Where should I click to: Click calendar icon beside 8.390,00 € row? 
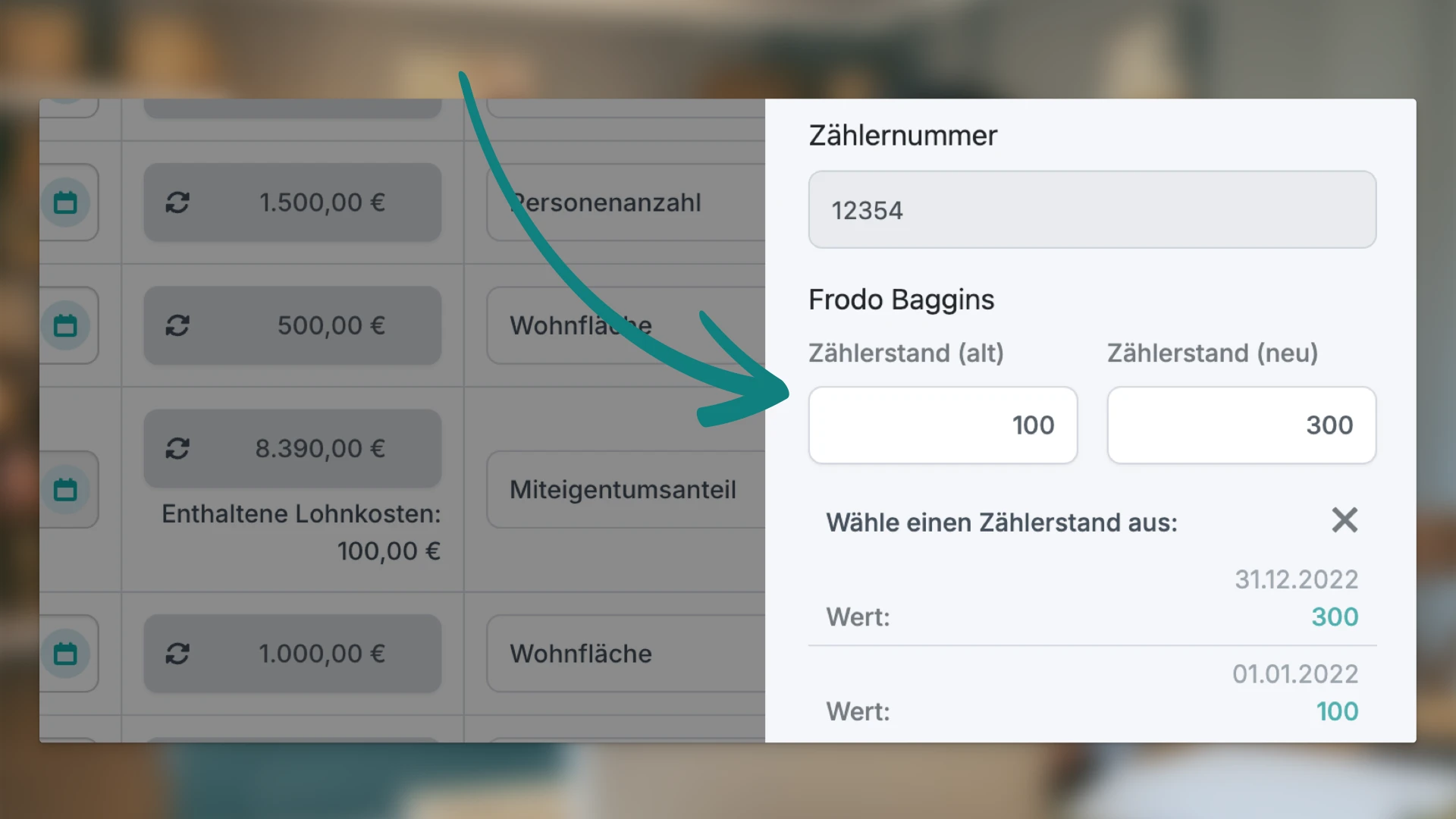pos(65,490)
